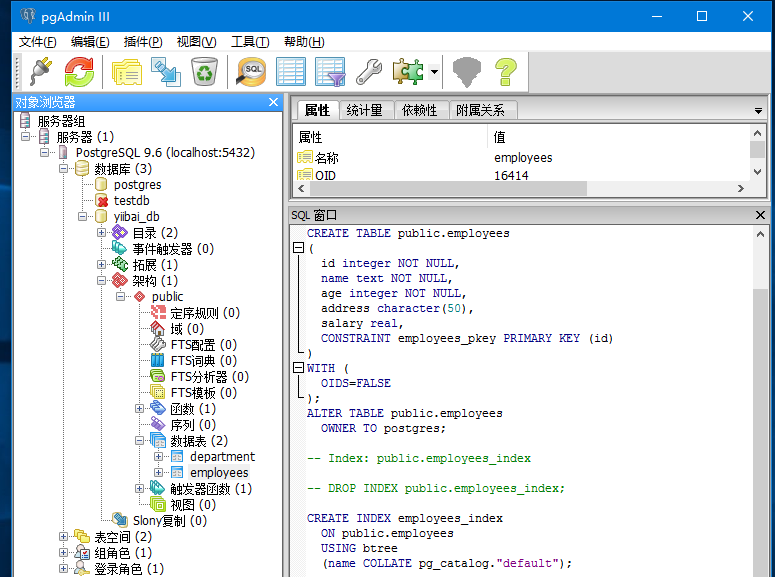Click the plug connection toolbar icon
The image size is (775, 577).
tap(41, 72)
